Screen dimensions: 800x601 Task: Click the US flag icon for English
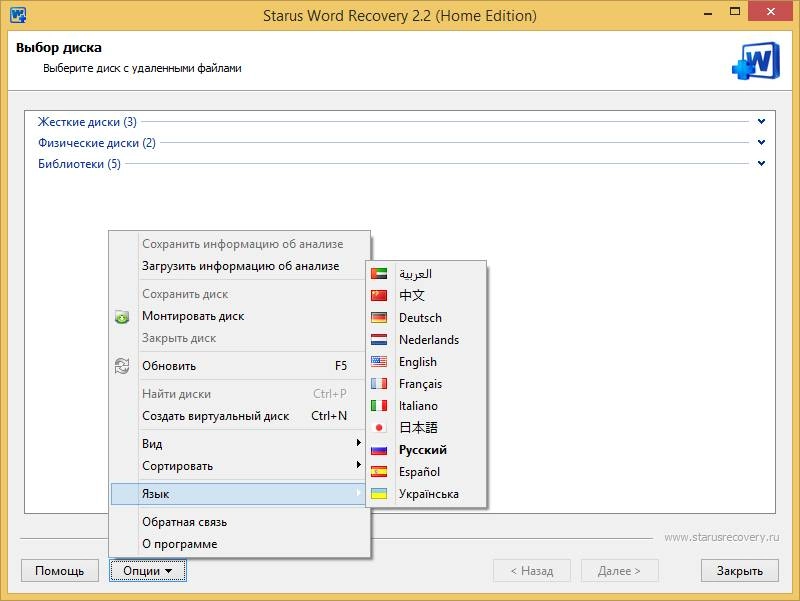(x=379, y=362)
